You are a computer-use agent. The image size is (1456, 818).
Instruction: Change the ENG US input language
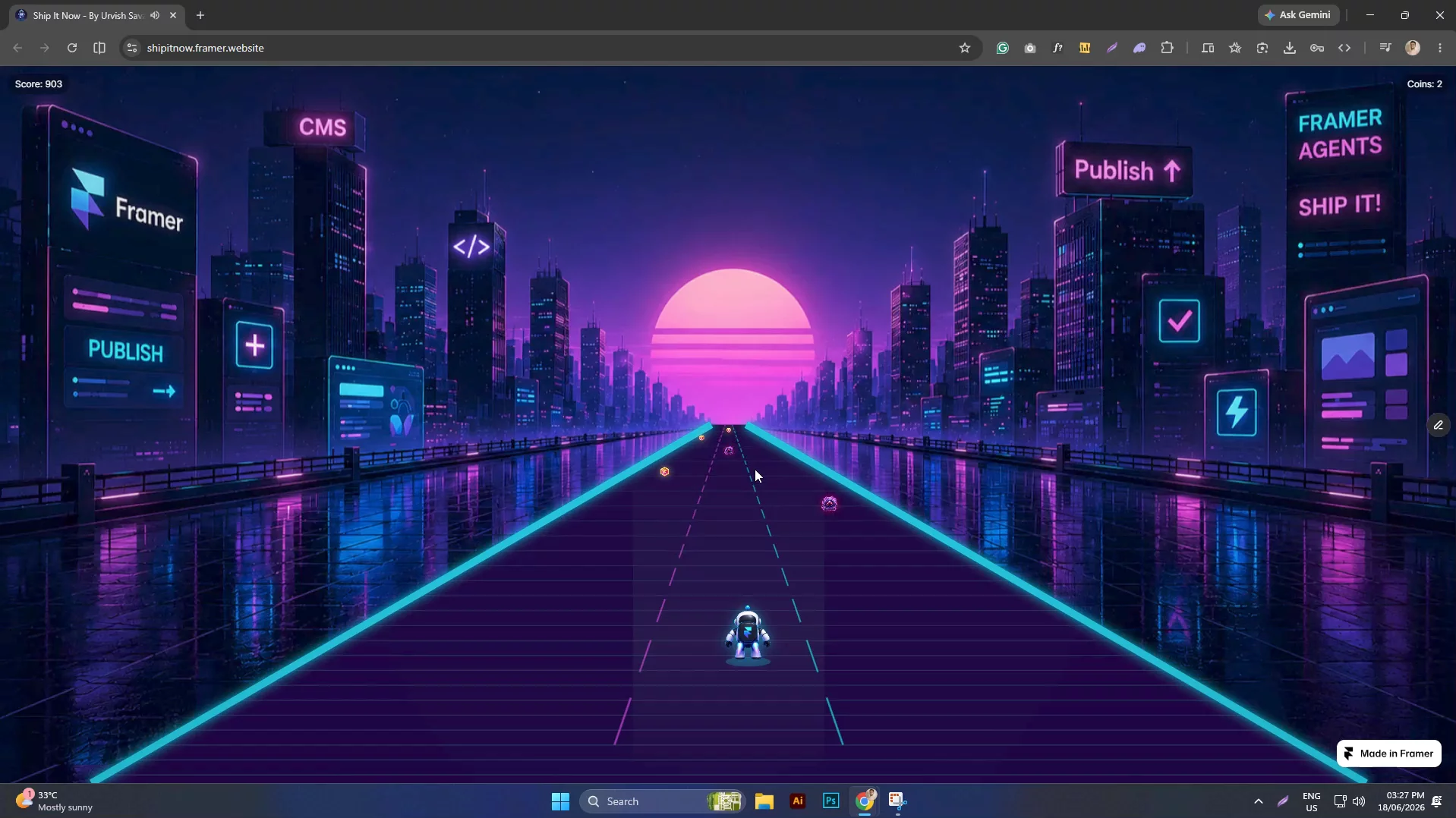tap(1311, 801)
